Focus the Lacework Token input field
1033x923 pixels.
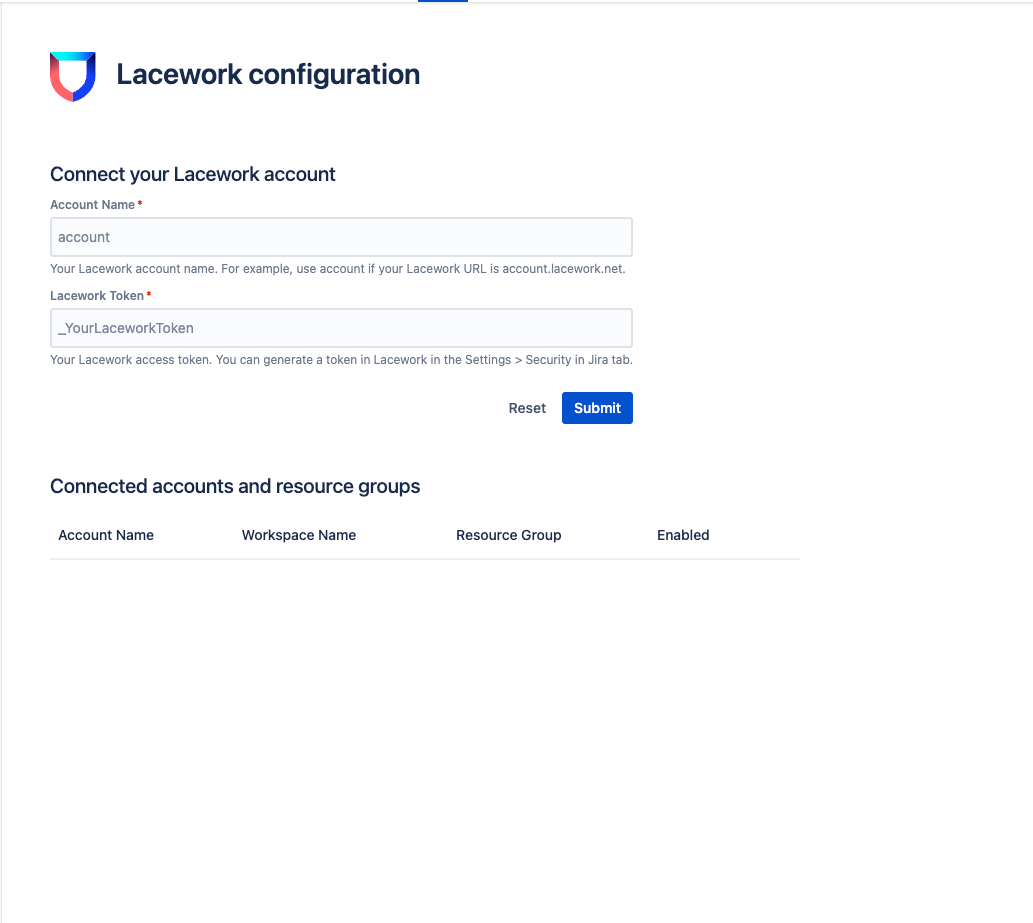341,328
